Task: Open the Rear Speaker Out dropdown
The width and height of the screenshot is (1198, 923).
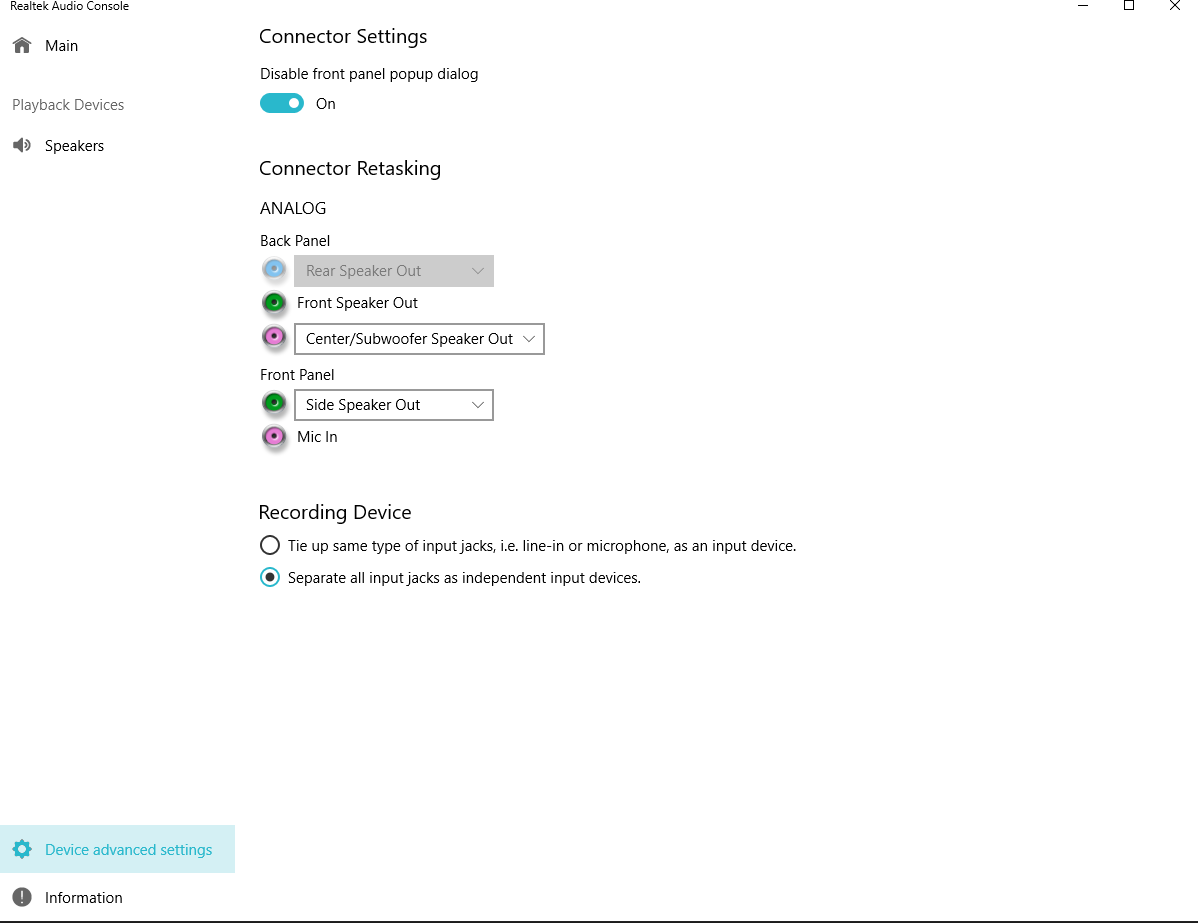Action: (x=394, y=271)
